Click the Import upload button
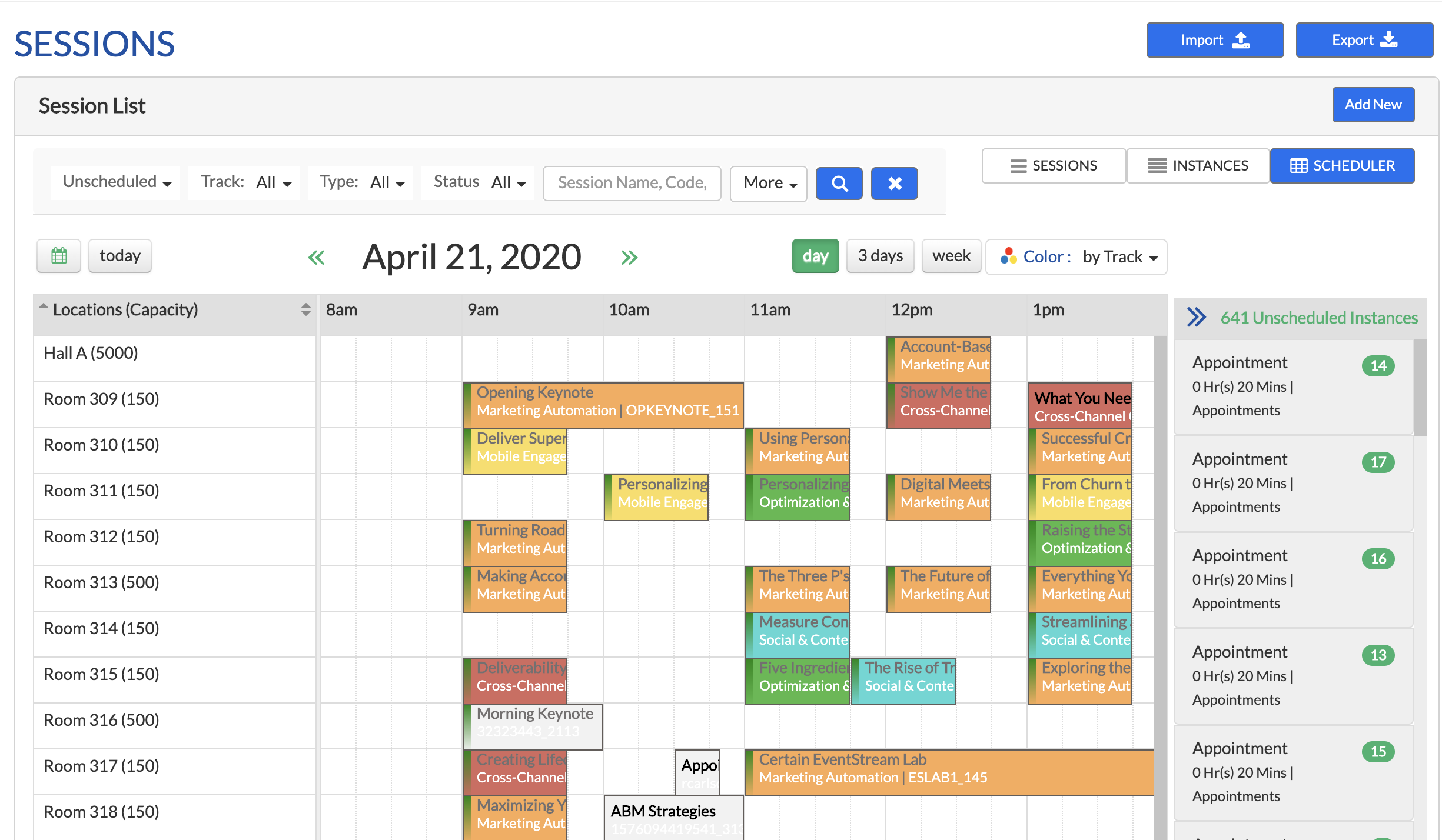Image resolution: width=1442 pixels, height=840 pixels. pyautogui.click(x=1215, y=40)
